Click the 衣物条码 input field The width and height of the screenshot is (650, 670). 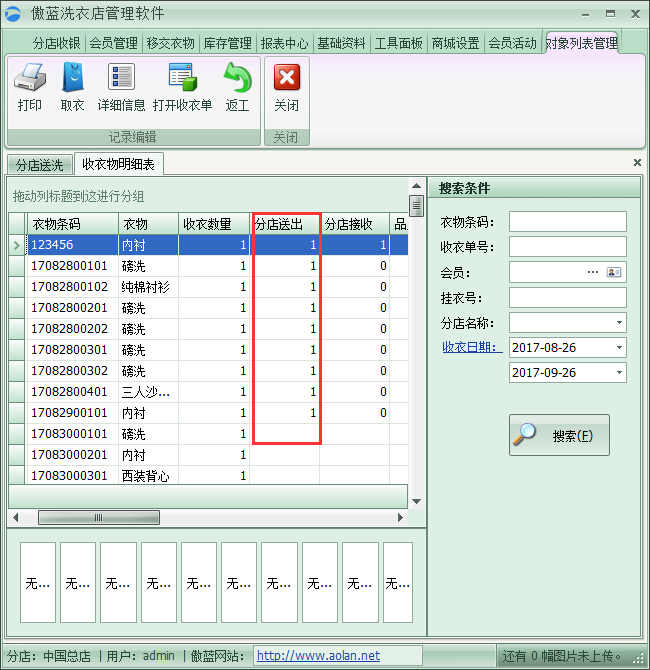(568, 222)
